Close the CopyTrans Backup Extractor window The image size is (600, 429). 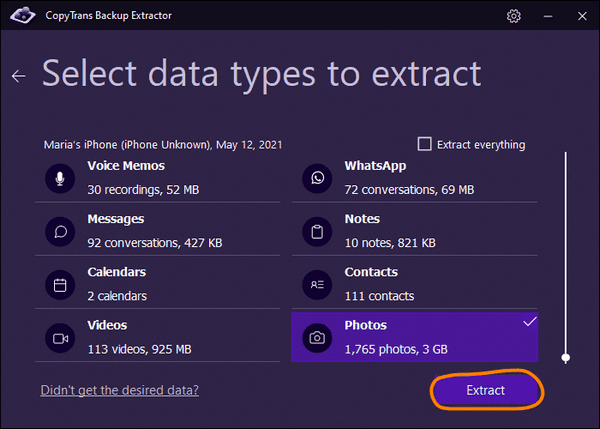point(582,16)
